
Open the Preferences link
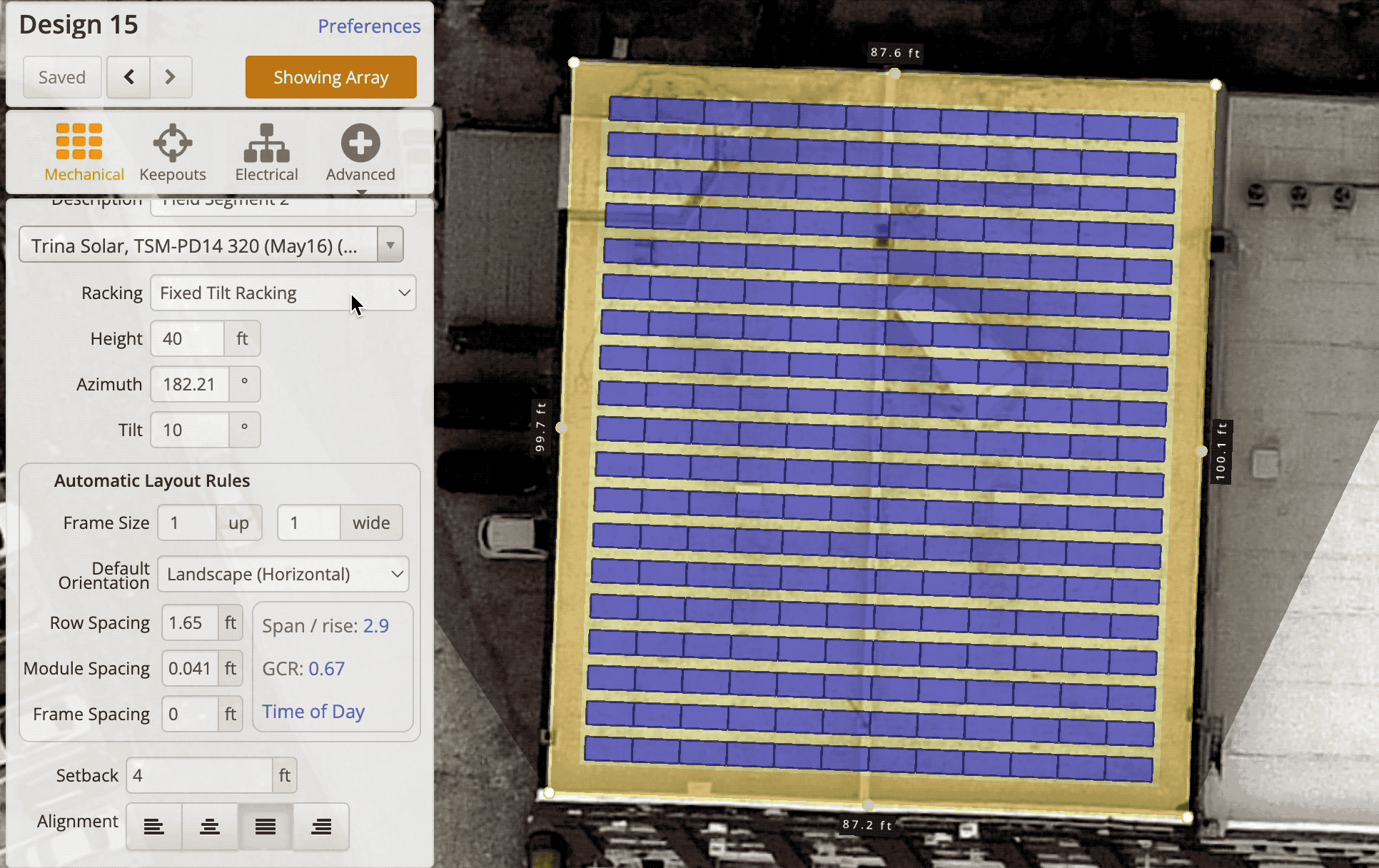click(x=369, y=26)
